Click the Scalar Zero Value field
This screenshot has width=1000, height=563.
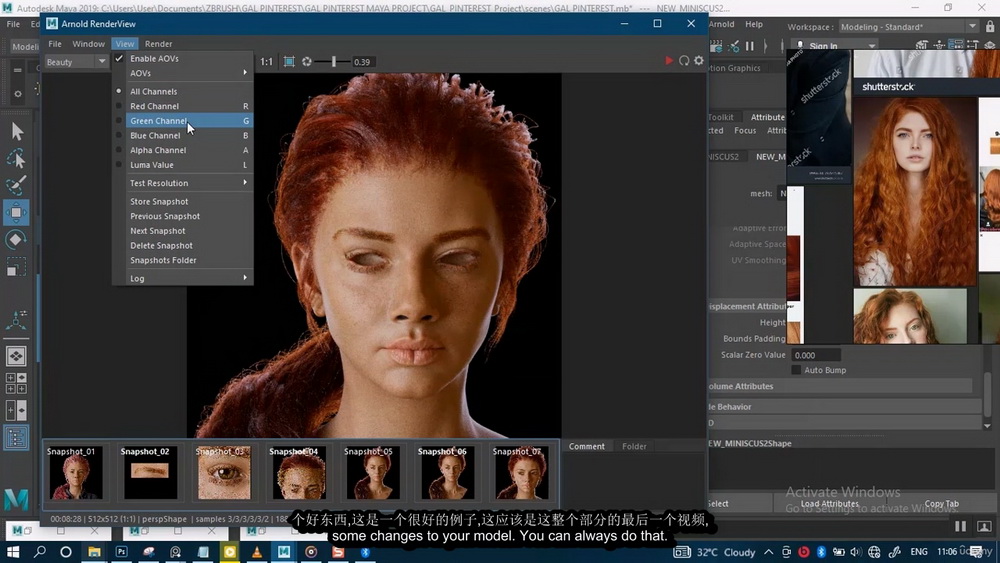816,355
